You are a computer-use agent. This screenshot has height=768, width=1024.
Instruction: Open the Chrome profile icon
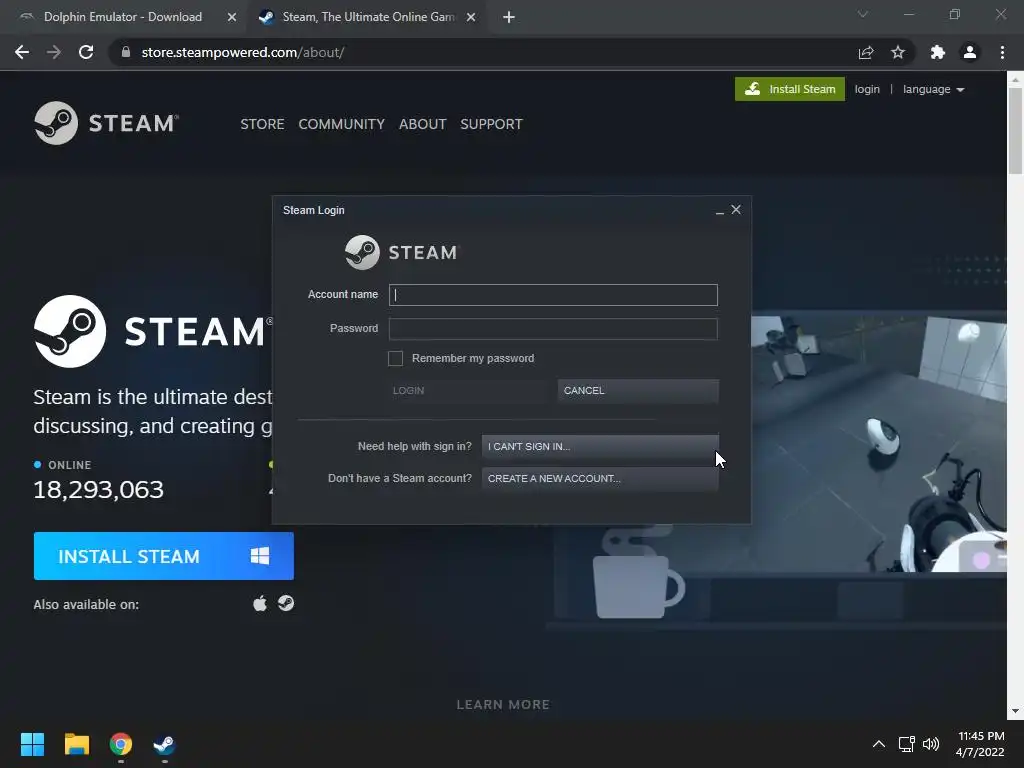[x=970, y=52]
